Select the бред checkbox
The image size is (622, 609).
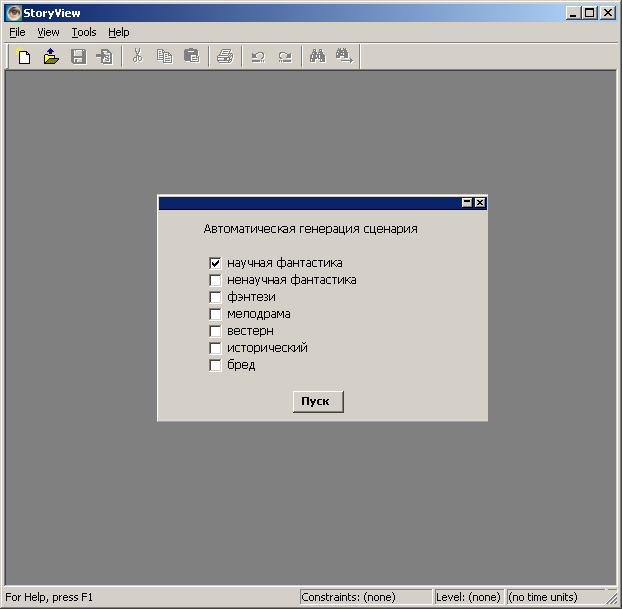pyautogui.click(x=215, y=365)
